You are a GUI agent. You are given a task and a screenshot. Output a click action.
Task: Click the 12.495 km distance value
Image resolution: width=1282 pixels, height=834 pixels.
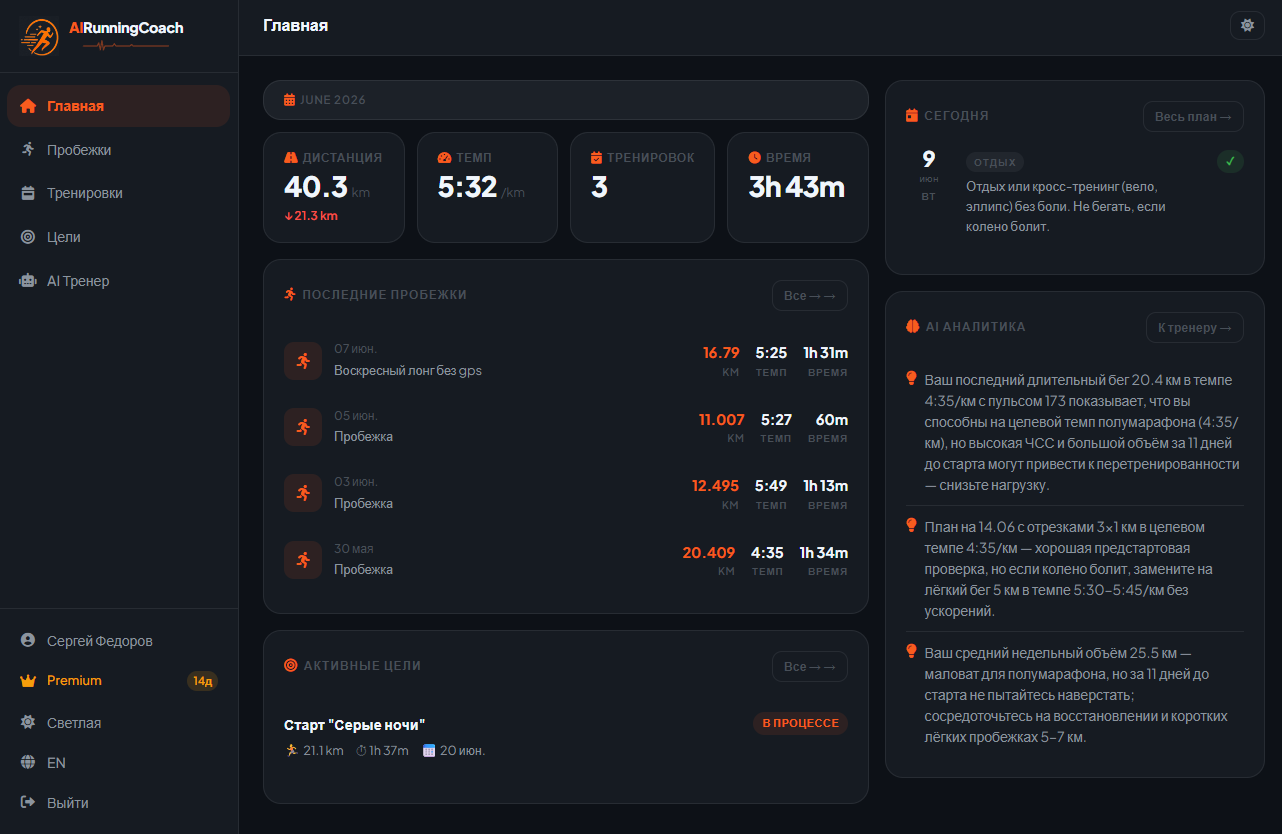[x=715, y=486]
